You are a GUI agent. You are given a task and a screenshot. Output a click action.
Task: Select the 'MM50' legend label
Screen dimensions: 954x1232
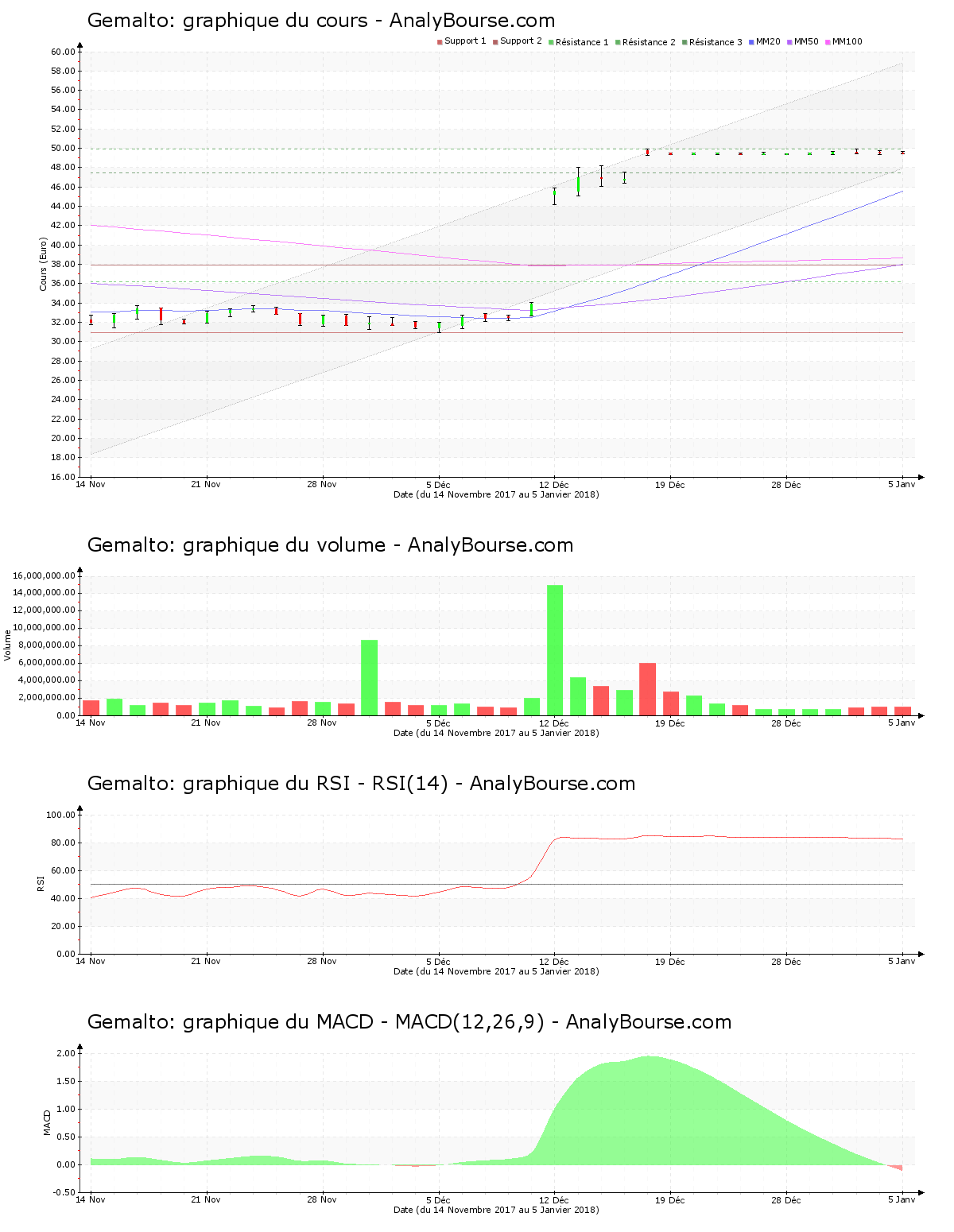point(806,41)
